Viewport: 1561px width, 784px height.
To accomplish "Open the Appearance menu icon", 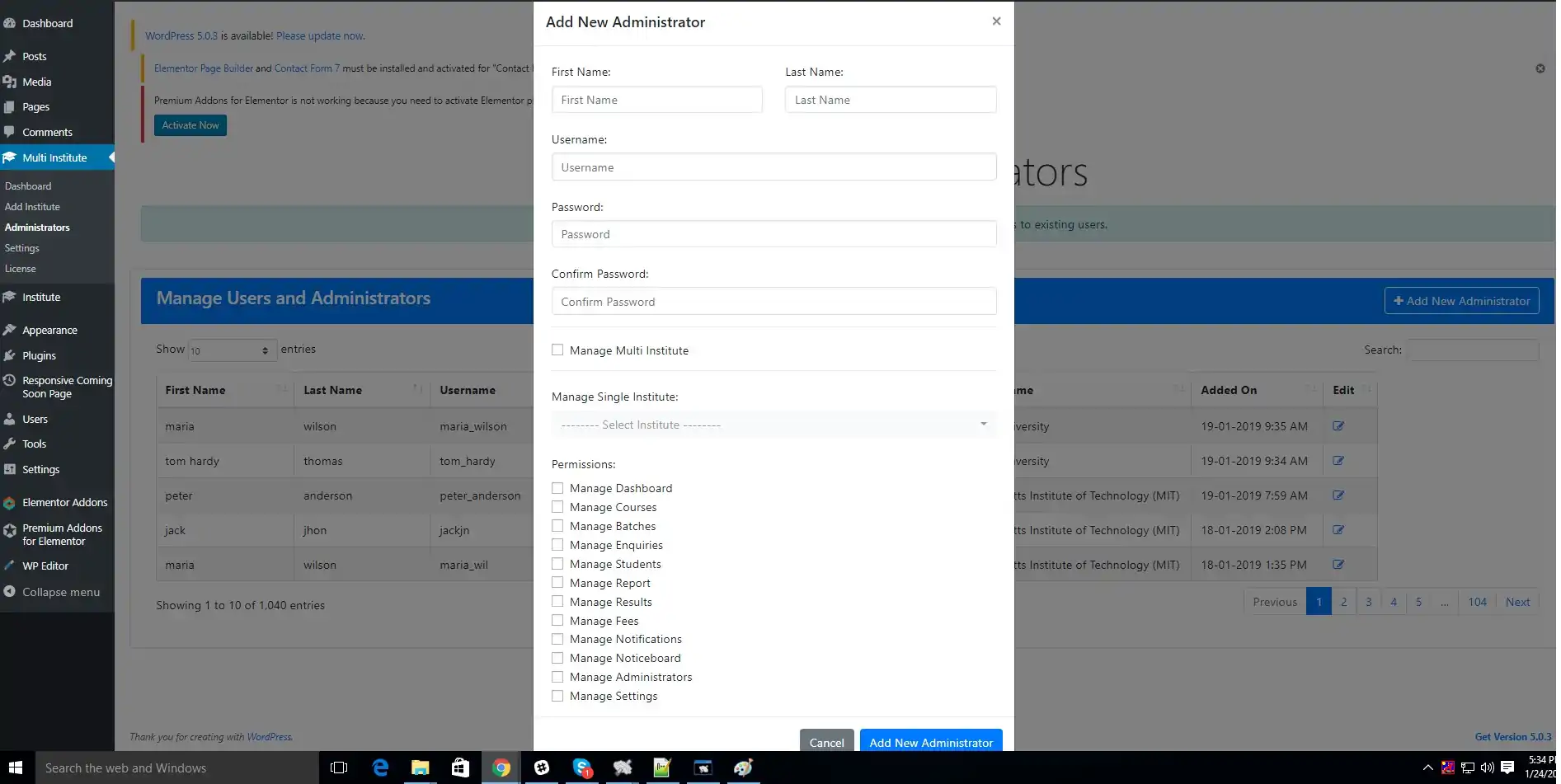I will click(x=9, y=329).
